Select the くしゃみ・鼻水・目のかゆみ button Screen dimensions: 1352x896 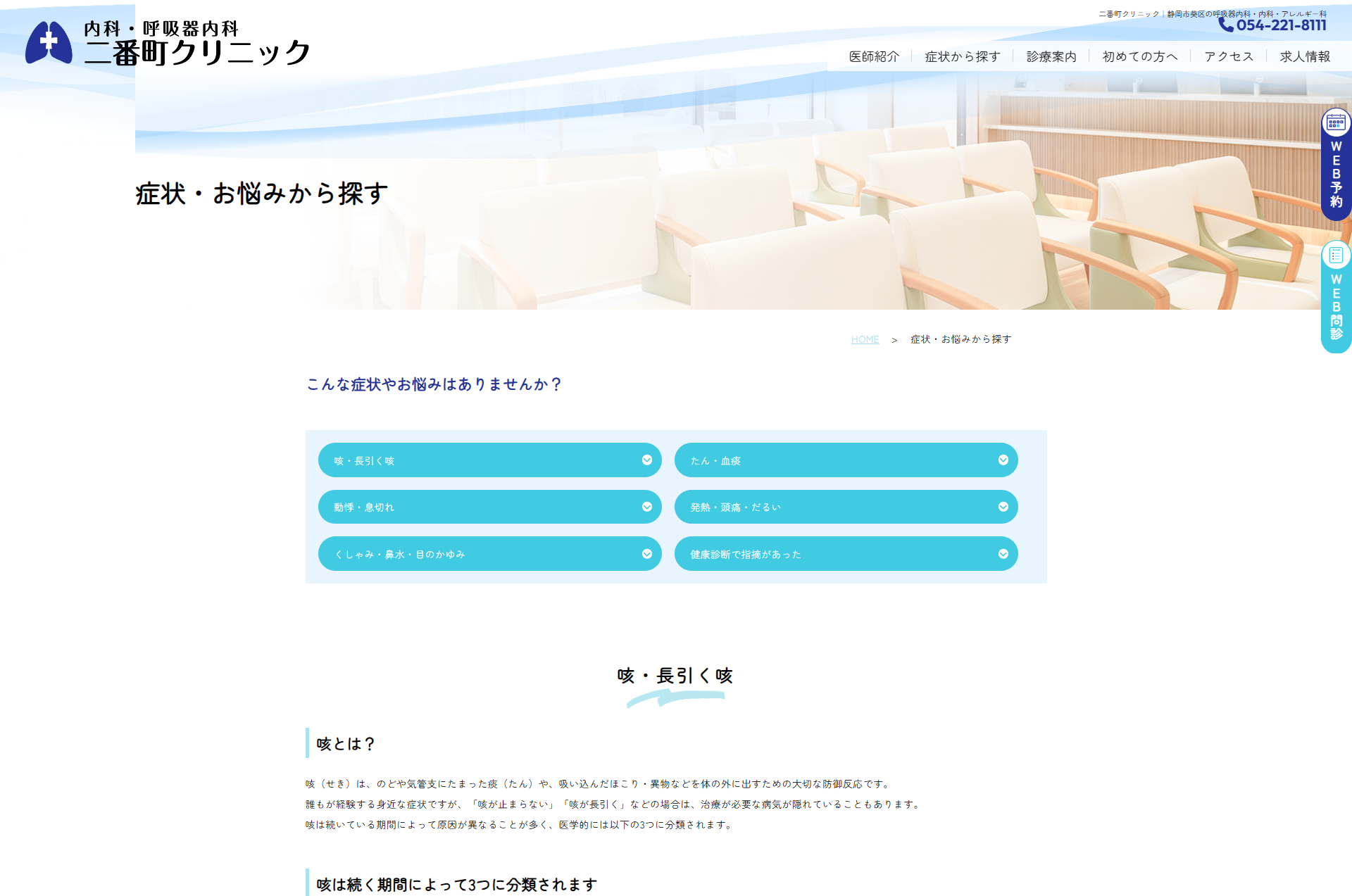coord(490,554)
